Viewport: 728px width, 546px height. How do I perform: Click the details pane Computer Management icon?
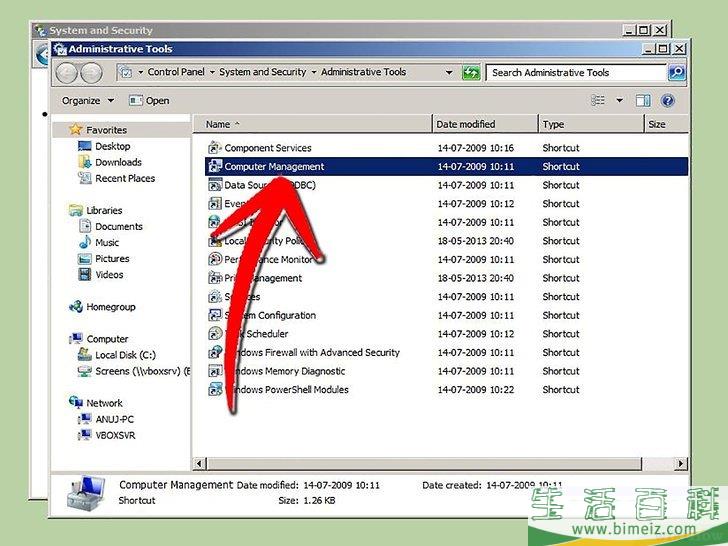(86, 493)
